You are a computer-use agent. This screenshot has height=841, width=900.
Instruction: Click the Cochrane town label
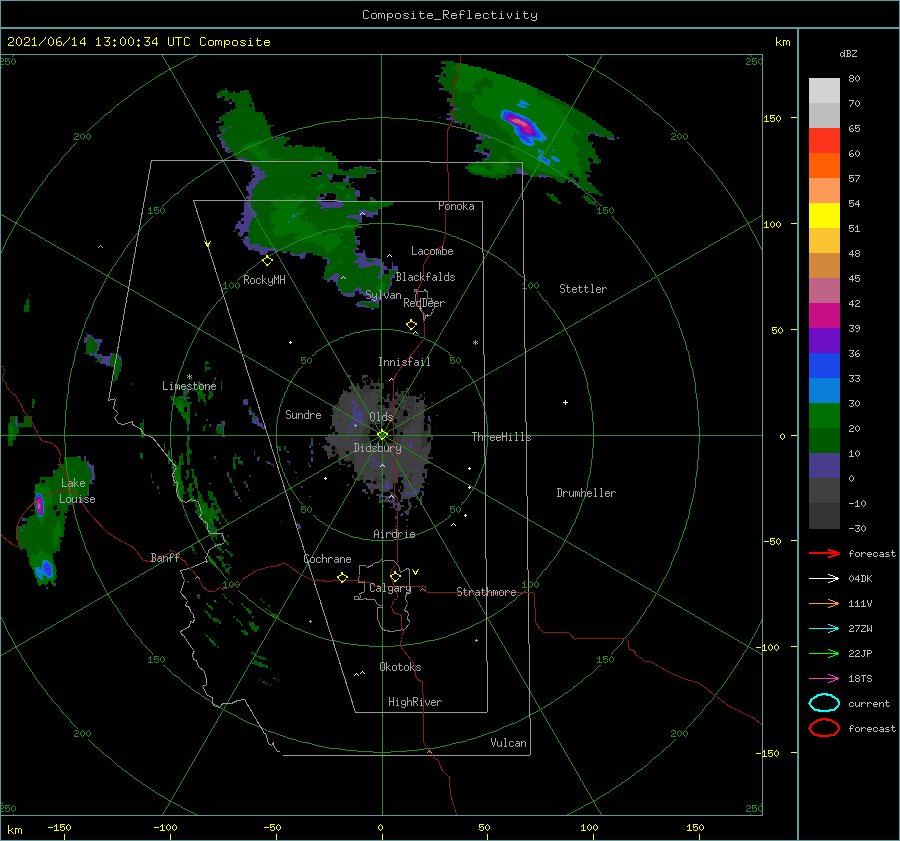point(327,559)
